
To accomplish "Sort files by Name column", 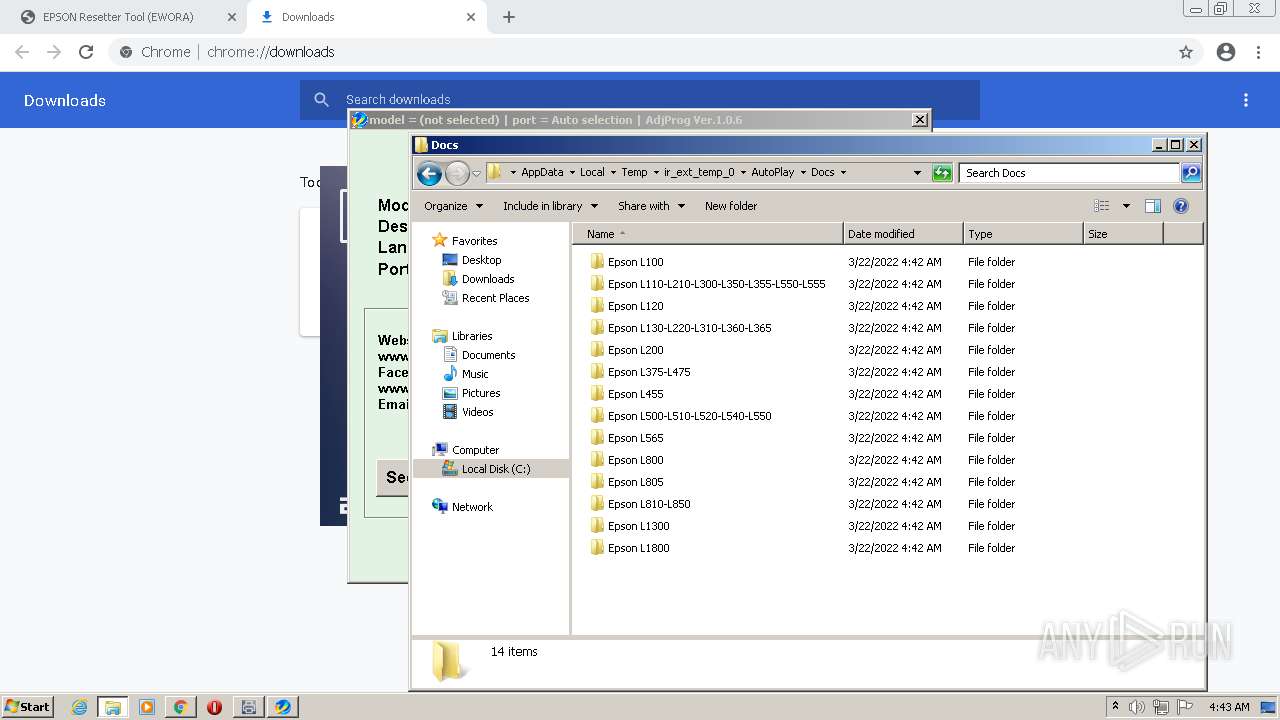I will tap(708, 234).
